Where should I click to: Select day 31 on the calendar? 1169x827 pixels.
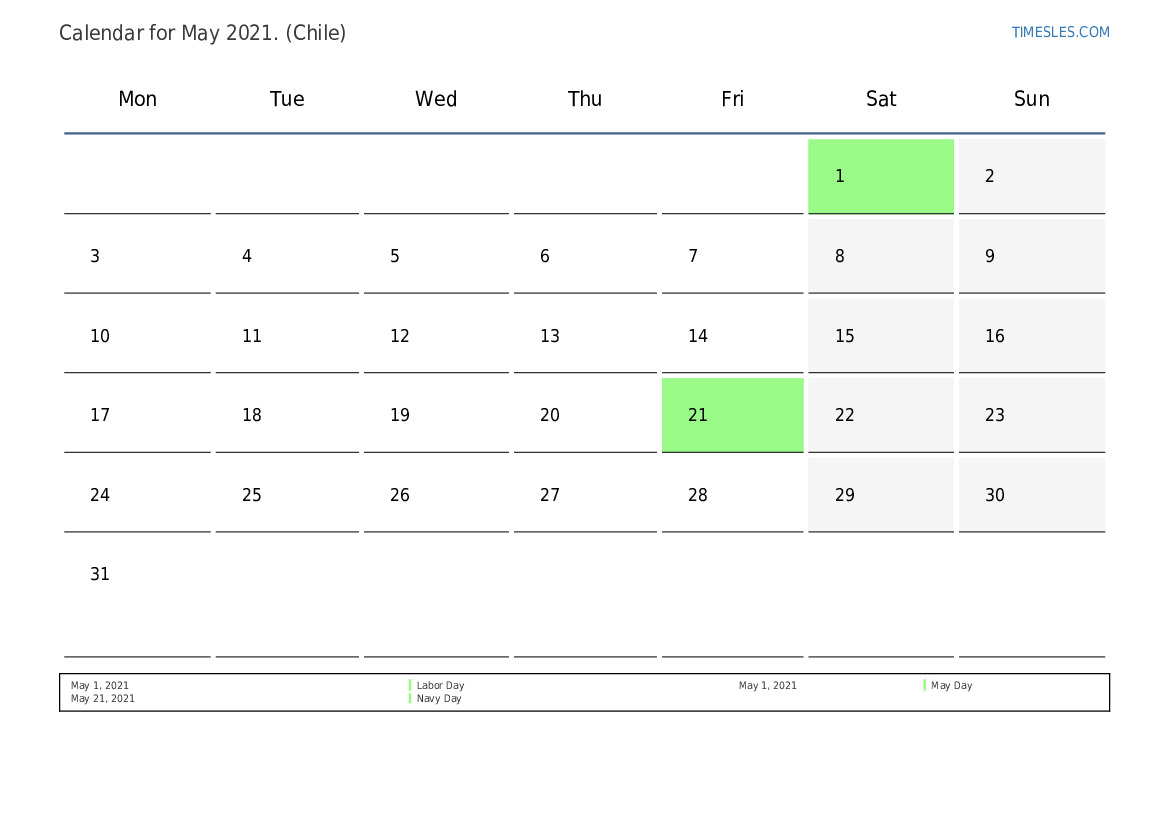(x=100, y=575)
